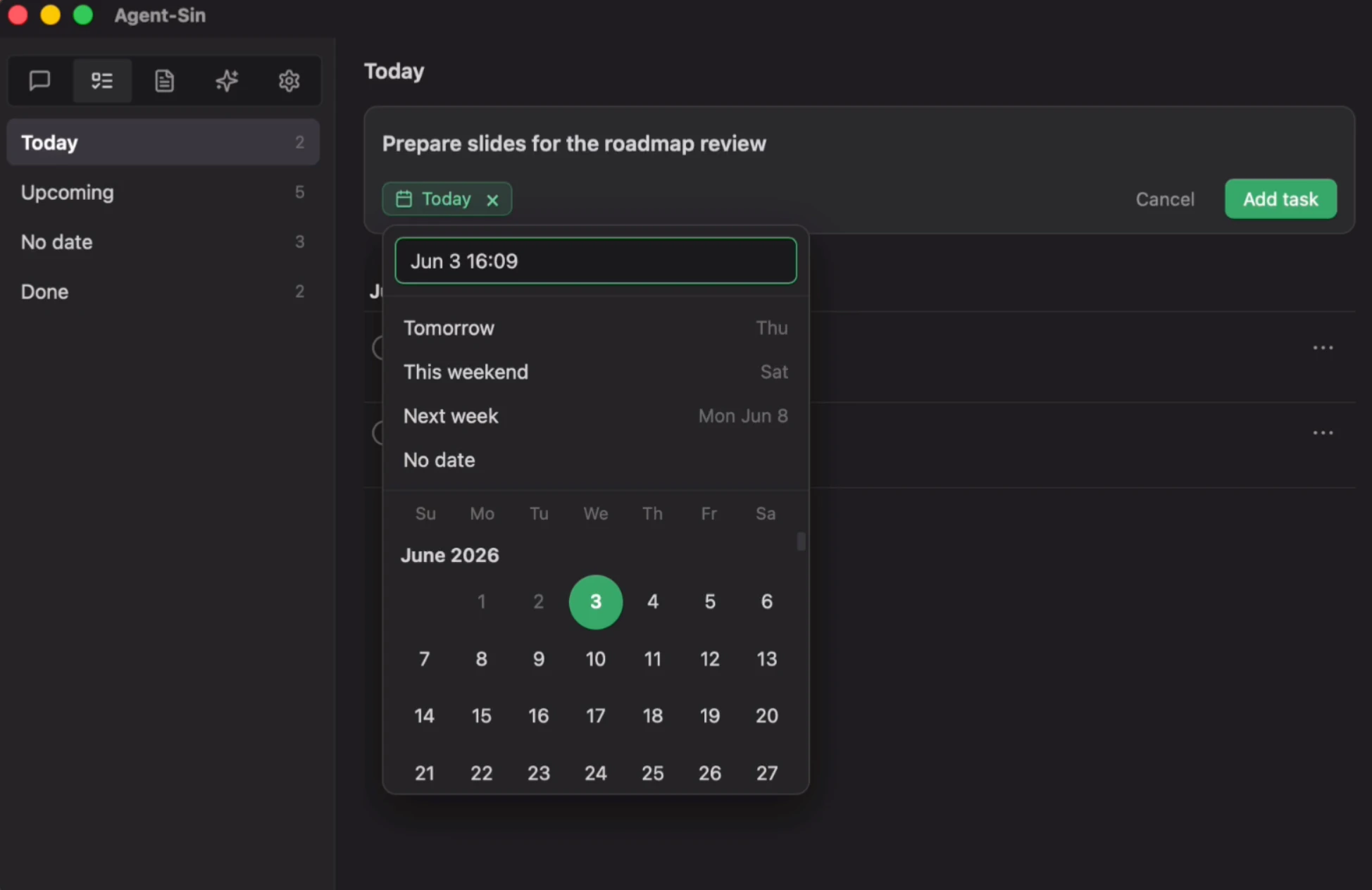
Task: Select June 22 in the calendar
Action: 482,773
